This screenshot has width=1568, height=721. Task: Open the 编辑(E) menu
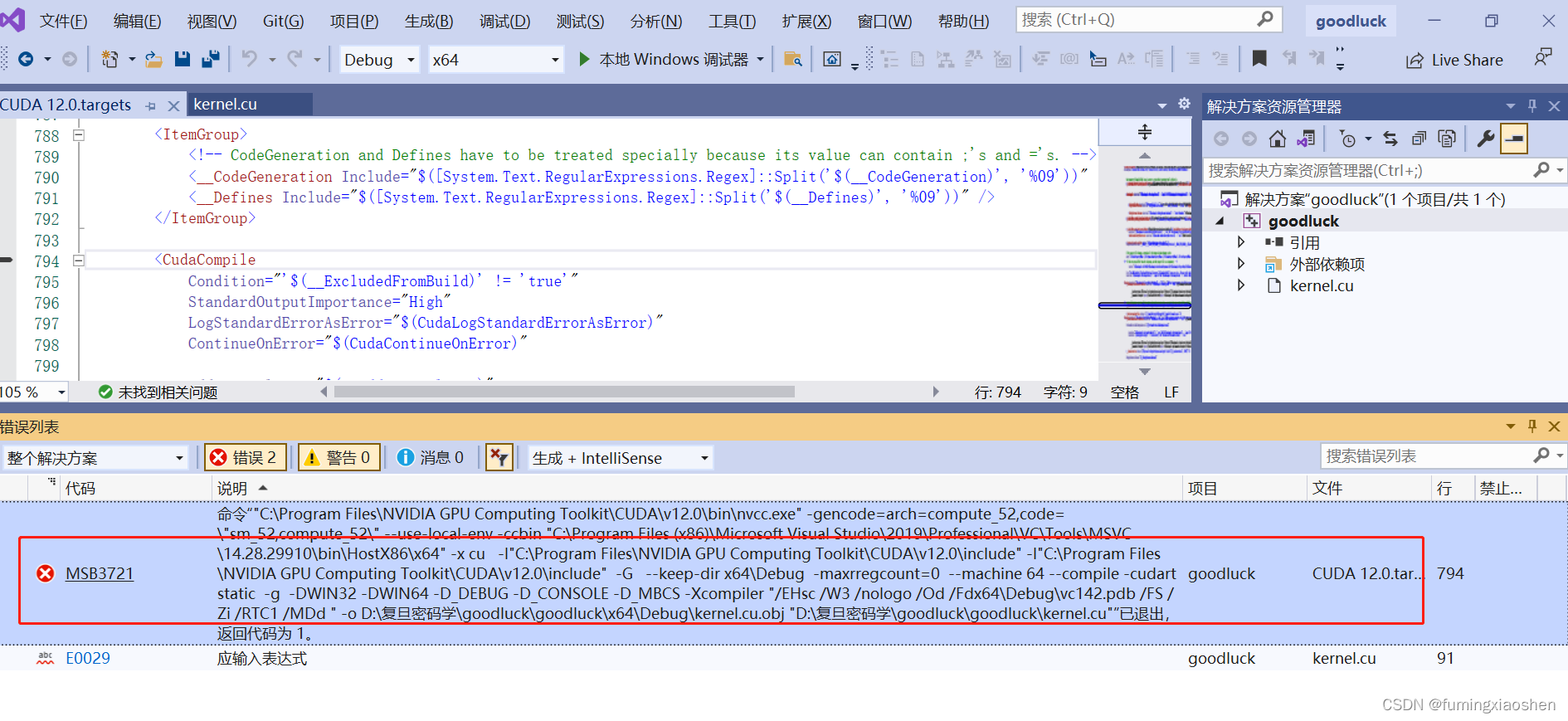pos(138,21)
